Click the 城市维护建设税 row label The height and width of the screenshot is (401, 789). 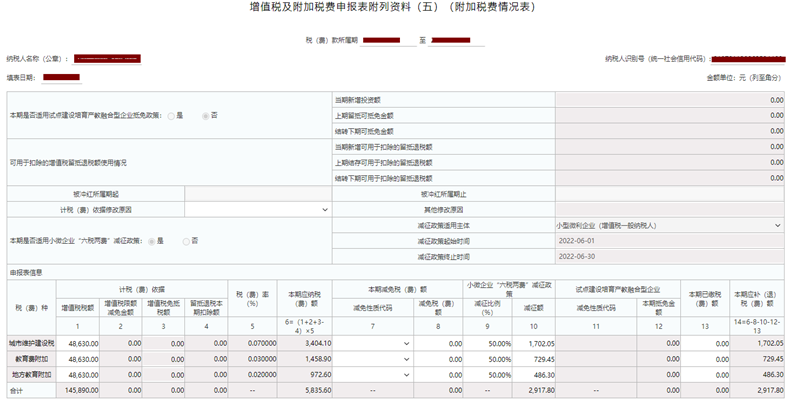tap(32, 344)
